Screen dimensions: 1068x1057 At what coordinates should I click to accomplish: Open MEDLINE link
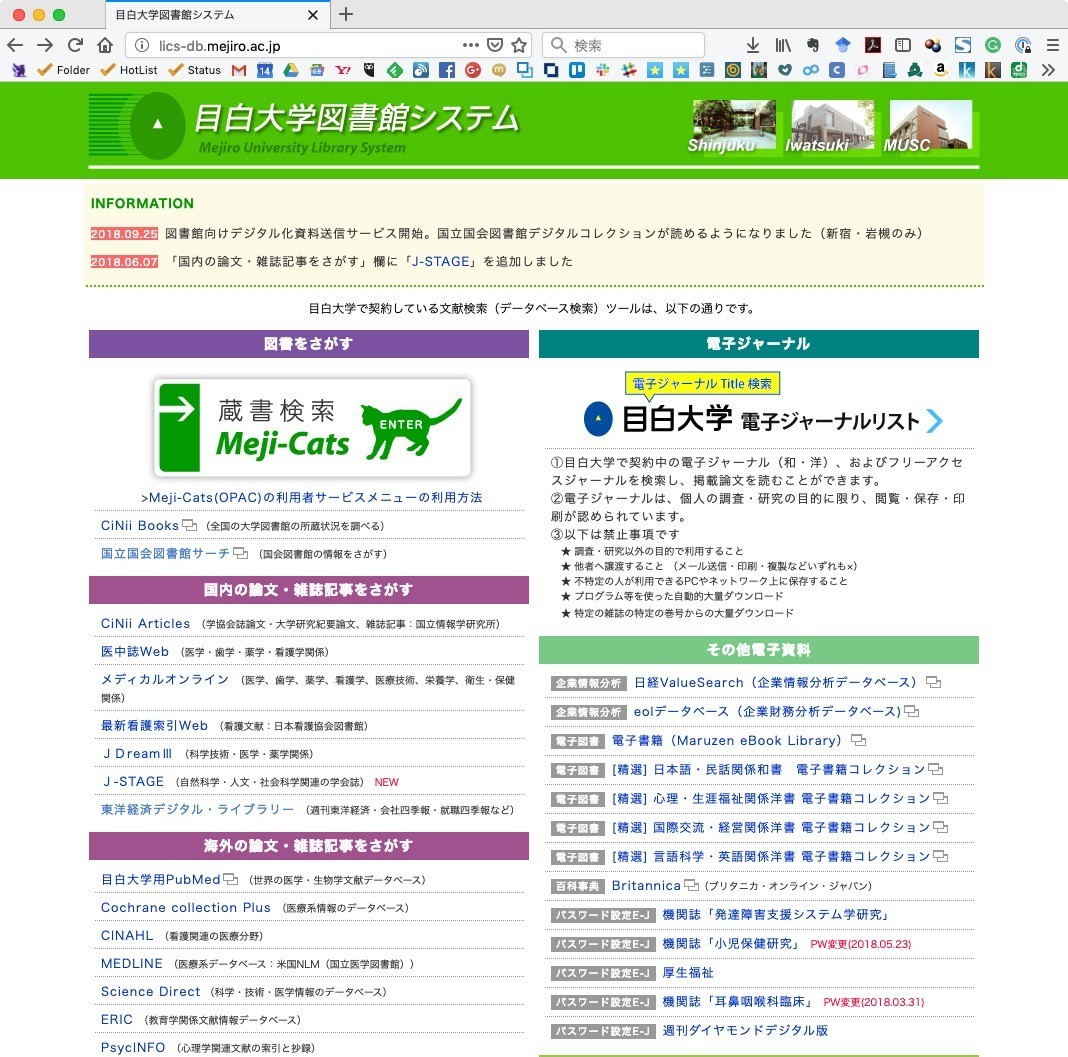tap(131, 964)
